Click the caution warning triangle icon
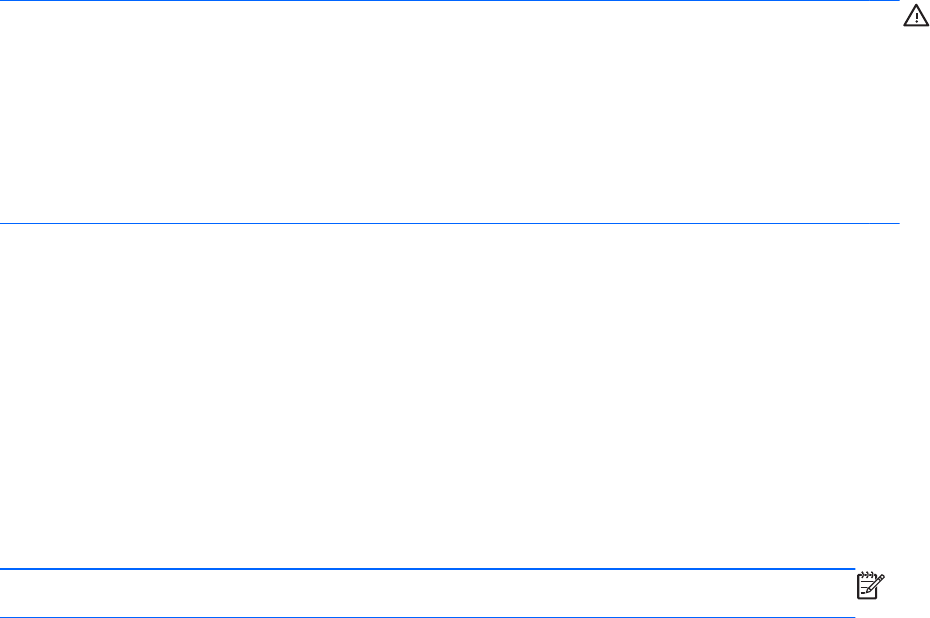The width and height of the screenshot is (930, 618). click(915, 18)
